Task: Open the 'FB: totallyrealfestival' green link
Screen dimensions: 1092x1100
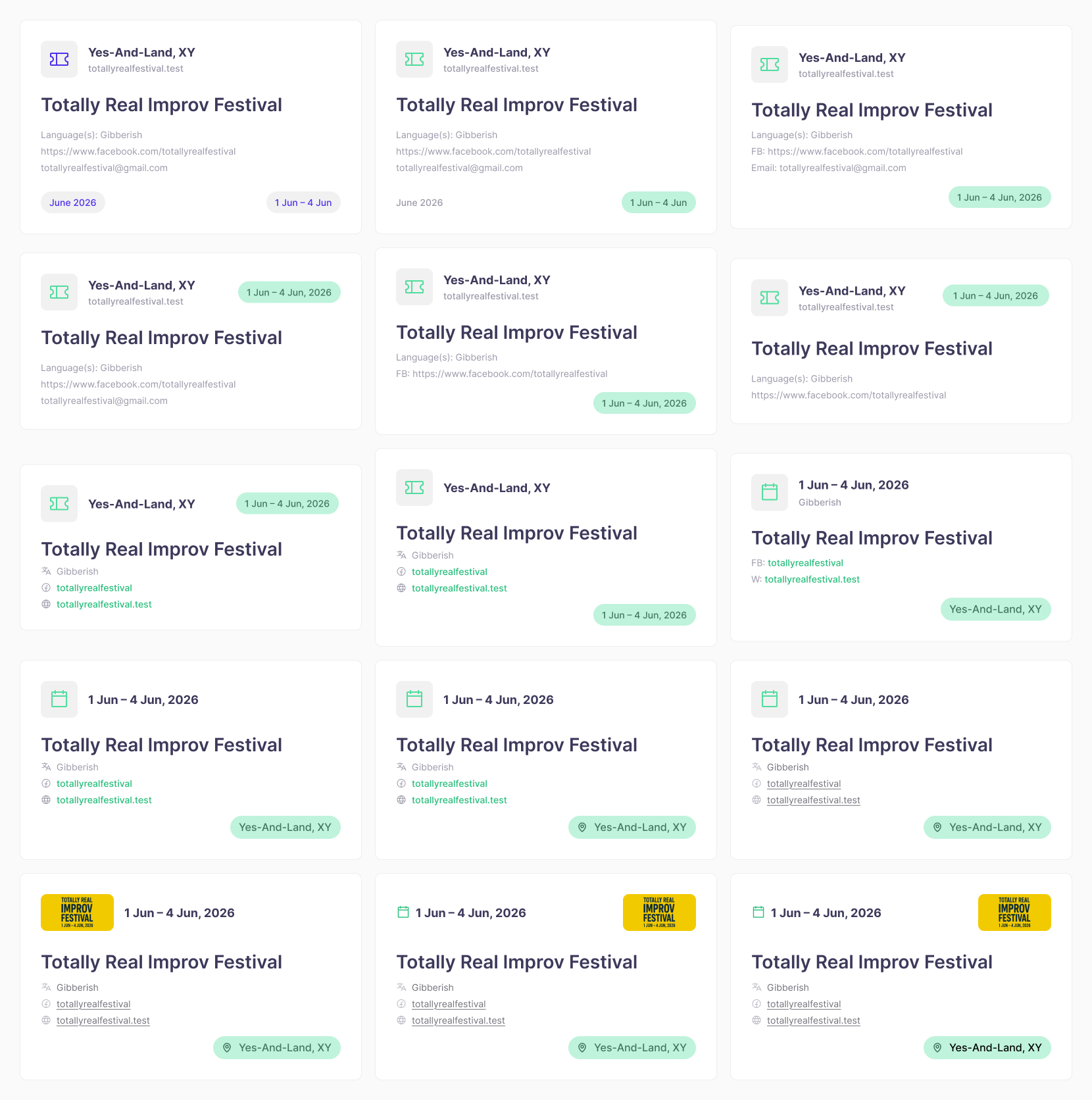Action: click(x=805, y=563)
